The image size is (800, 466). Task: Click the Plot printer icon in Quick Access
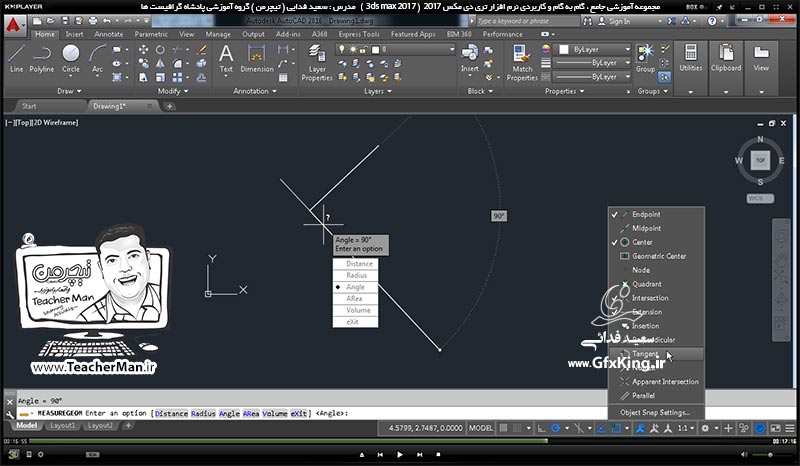93,21
